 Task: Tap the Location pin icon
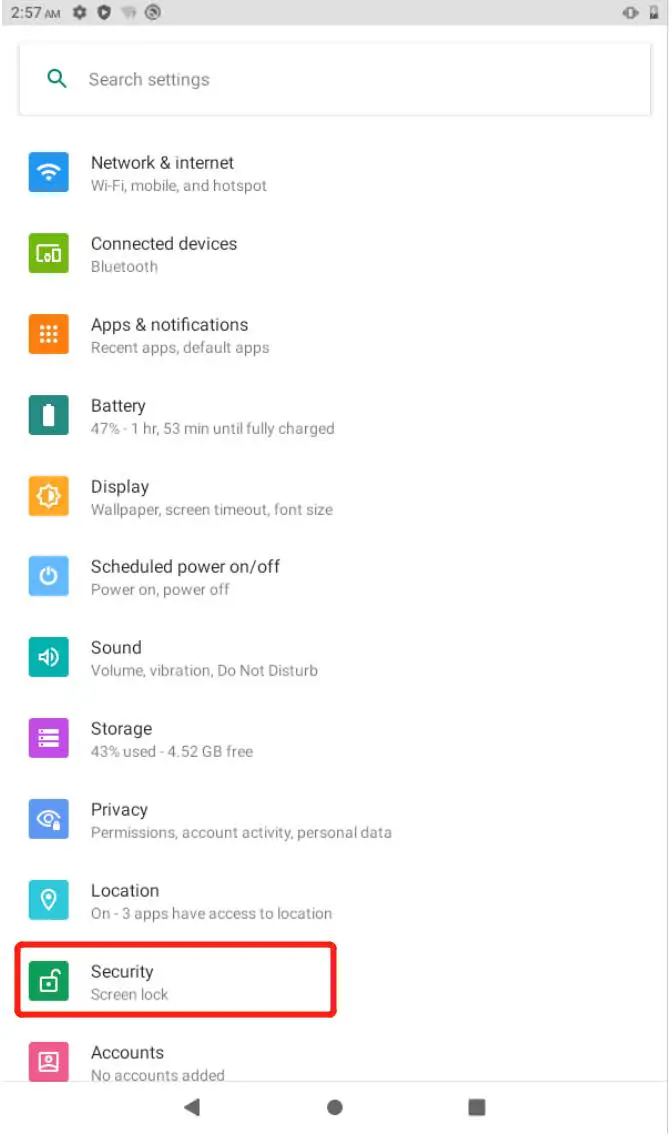(49, 899)
